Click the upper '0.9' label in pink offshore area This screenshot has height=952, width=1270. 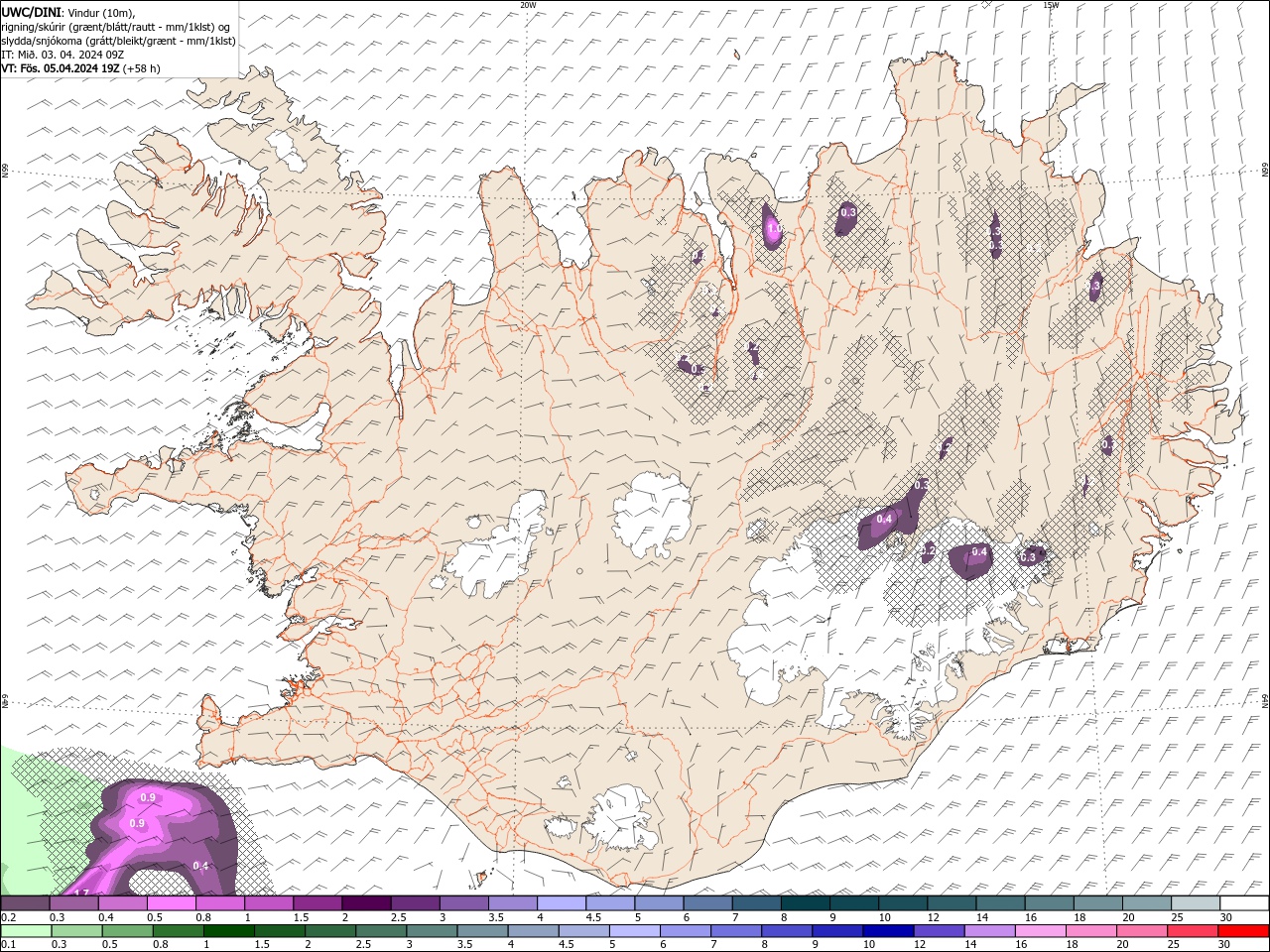[148, 797]
